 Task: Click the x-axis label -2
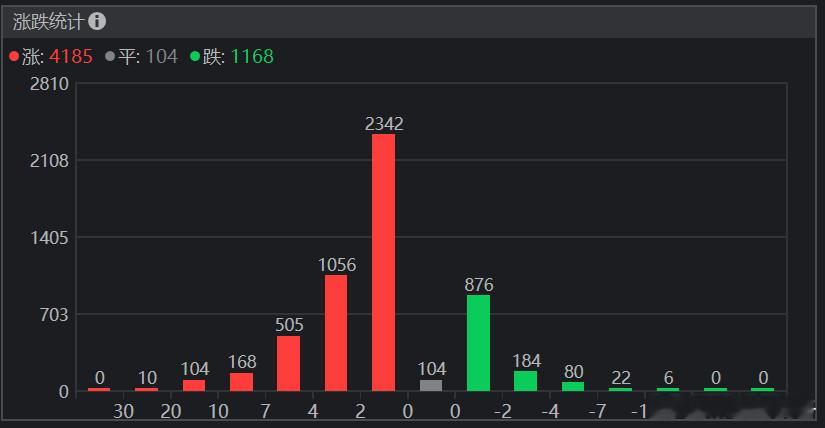pos(503,411)
